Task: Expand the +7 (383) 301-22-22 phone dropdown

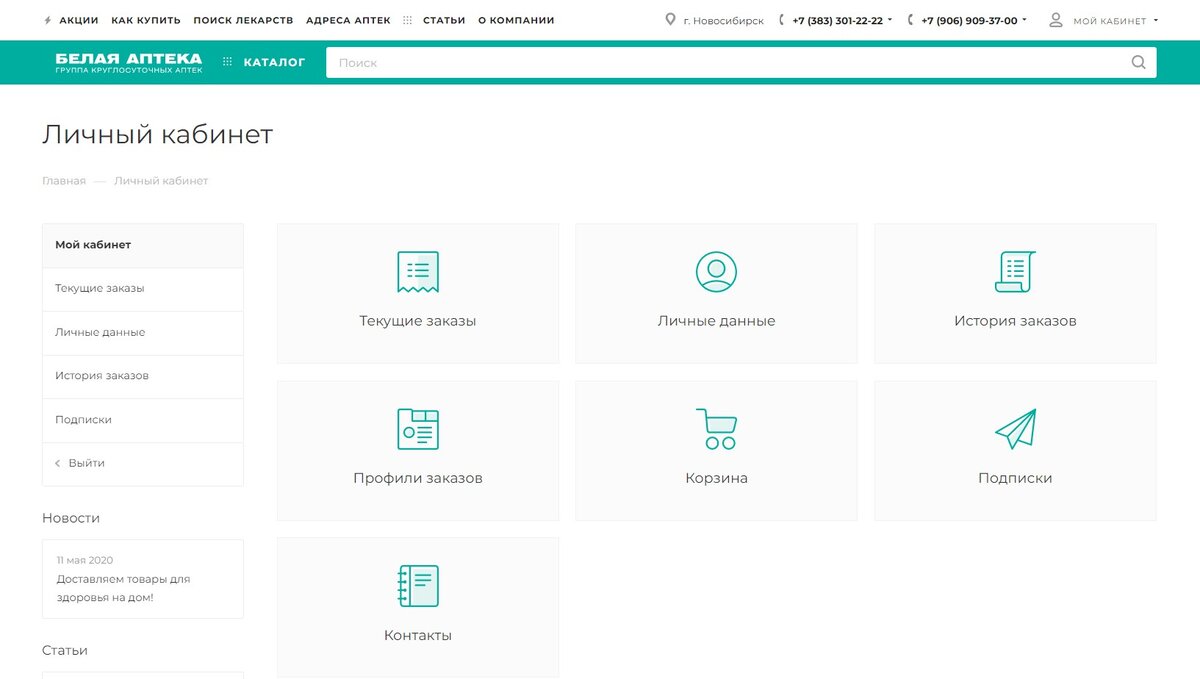Action: coord(890,20)
